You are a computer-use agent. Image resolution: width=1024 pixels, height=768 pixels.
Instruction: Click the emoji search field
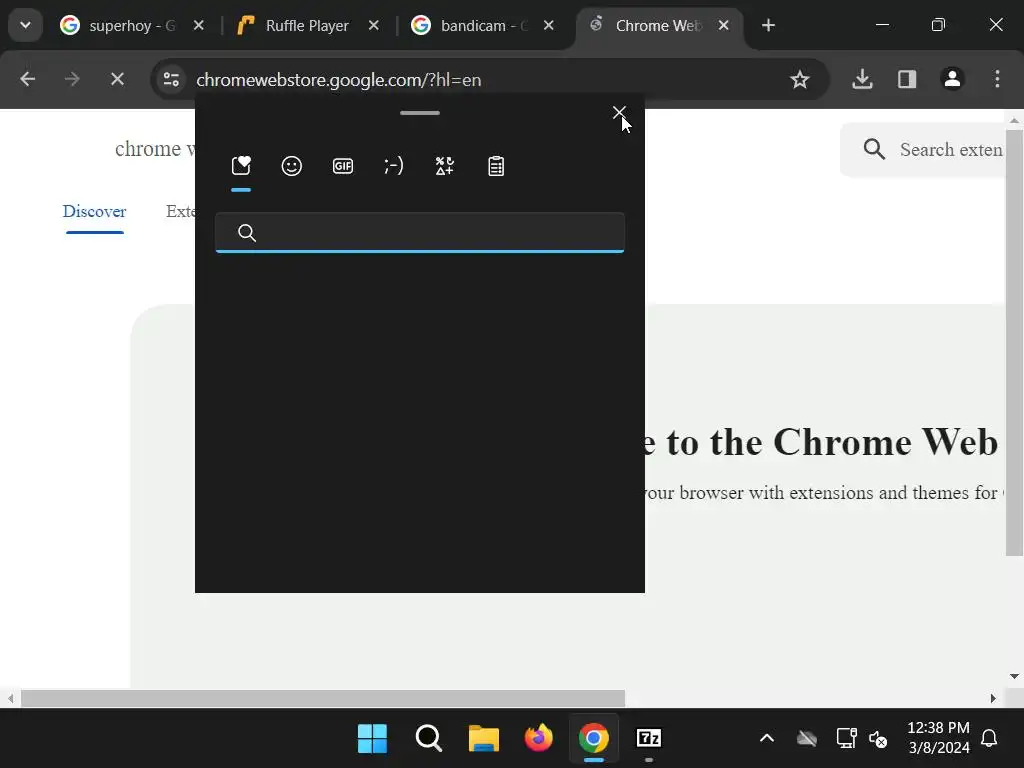(420, 232)
